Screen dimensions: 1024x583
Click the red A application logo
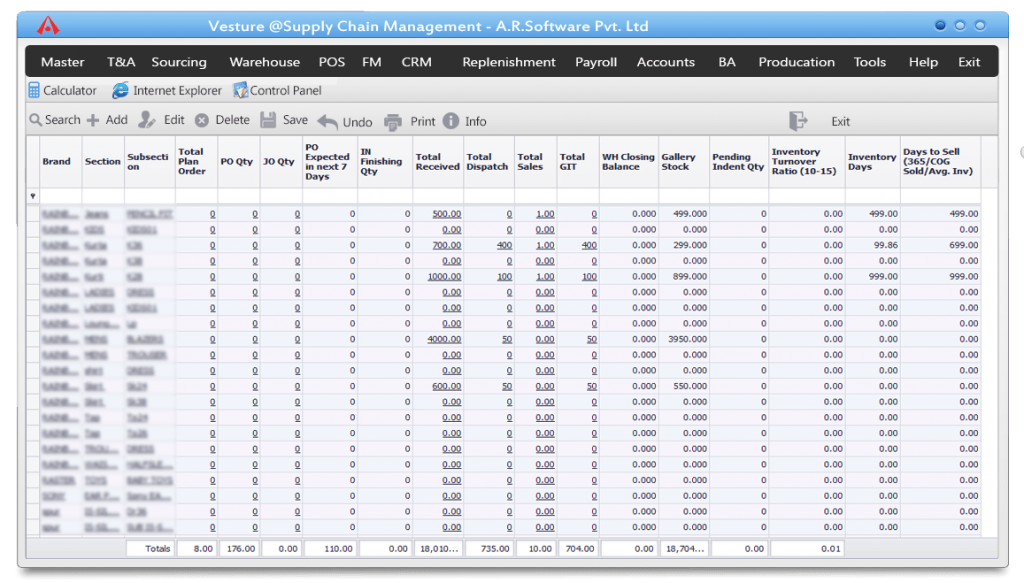click(x=48, y=26)
